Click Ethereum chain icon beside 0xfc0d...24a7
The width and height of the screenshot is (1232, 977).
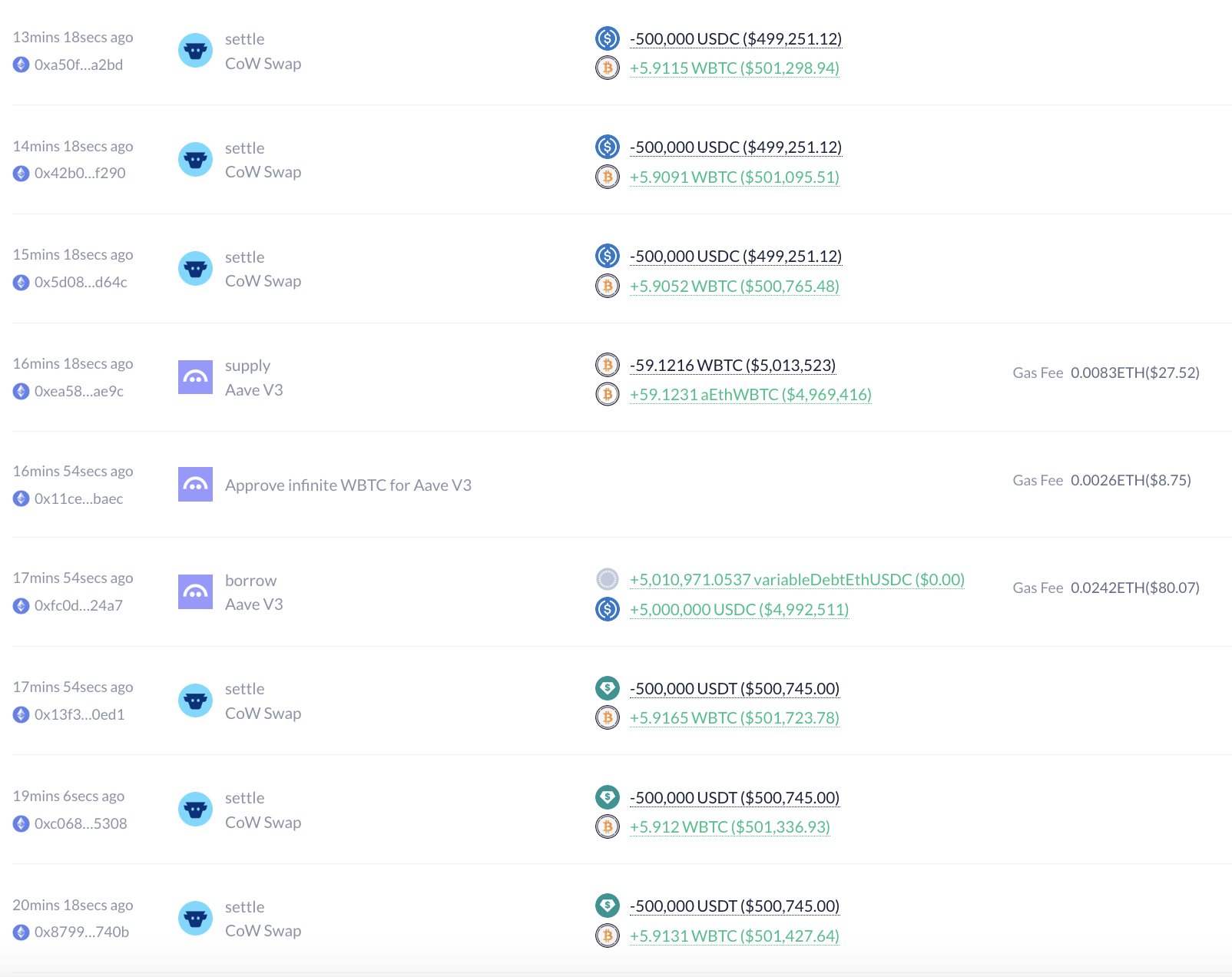coord(22,605)
